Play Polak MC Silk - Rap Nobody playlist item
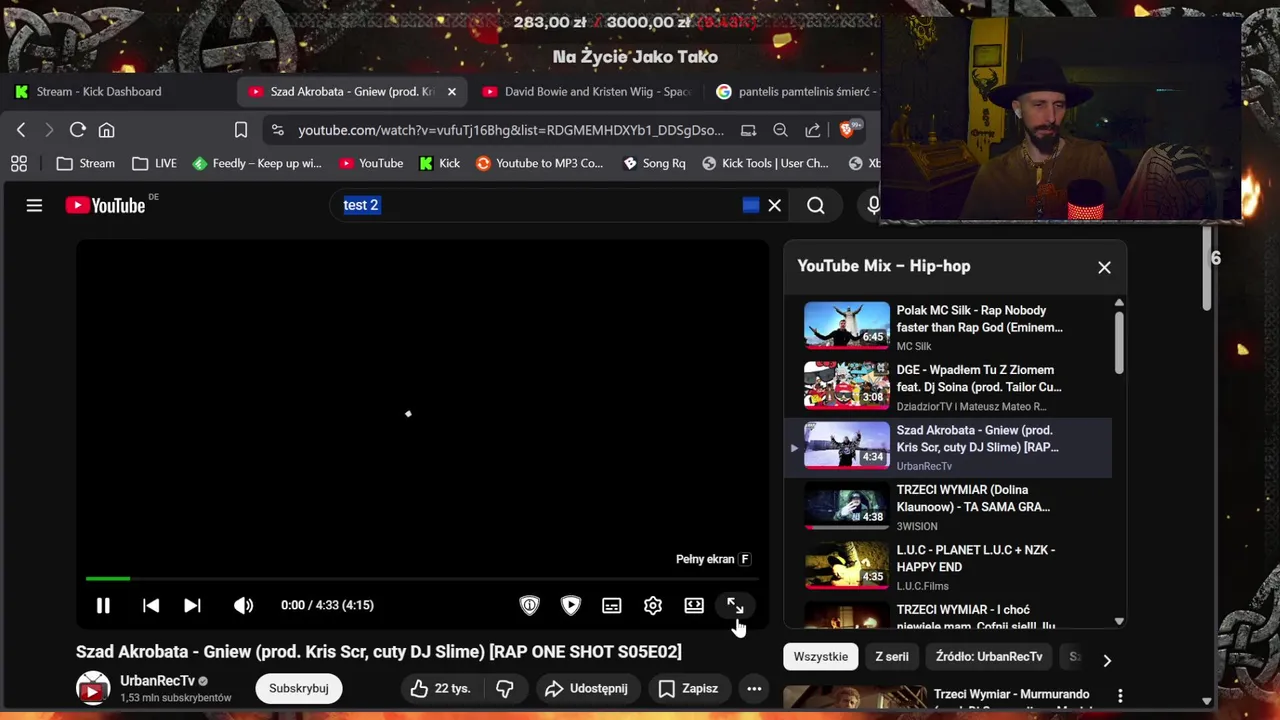 pos(948,327)
